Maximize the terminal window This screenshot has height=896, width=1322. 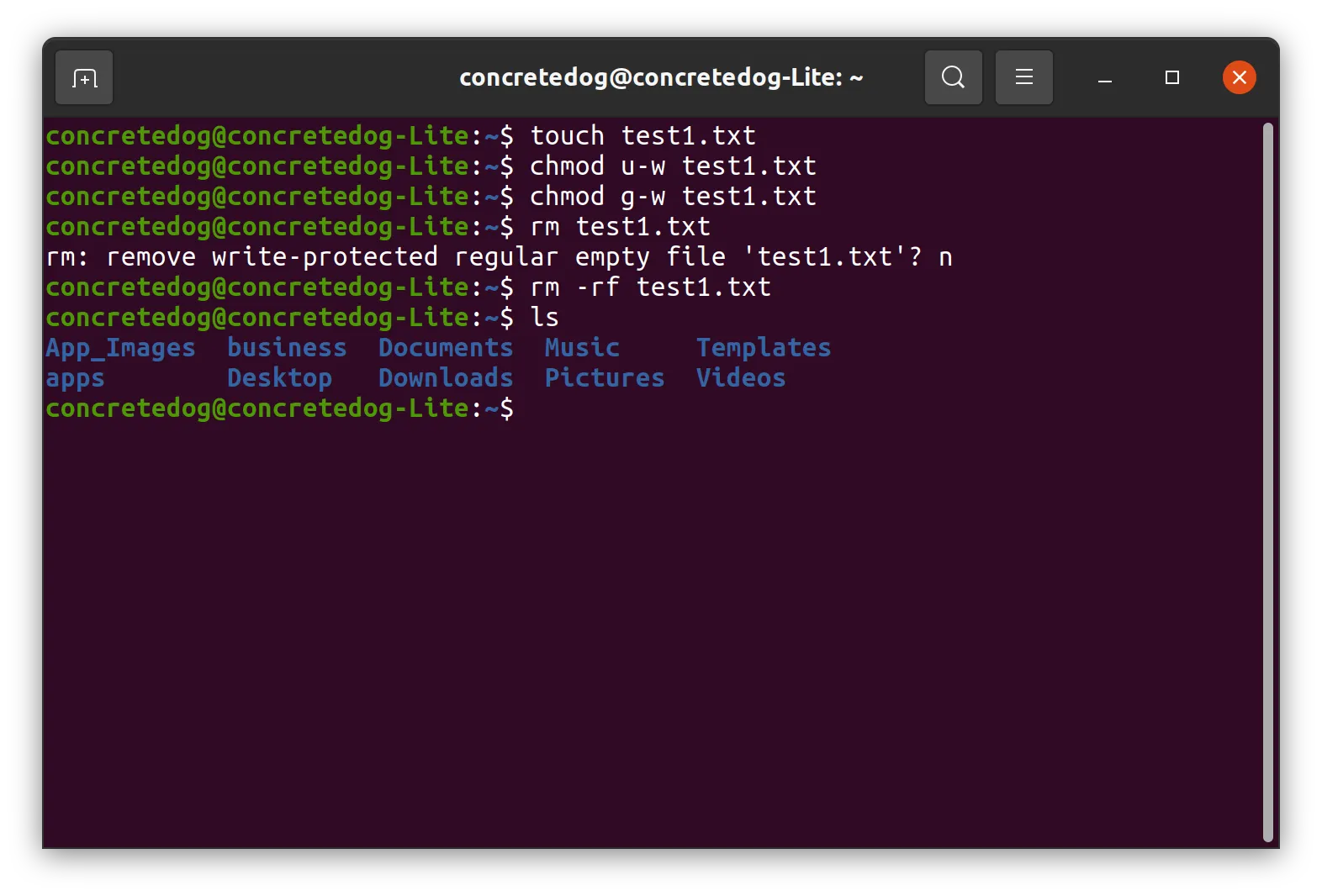coord(1171,78)
